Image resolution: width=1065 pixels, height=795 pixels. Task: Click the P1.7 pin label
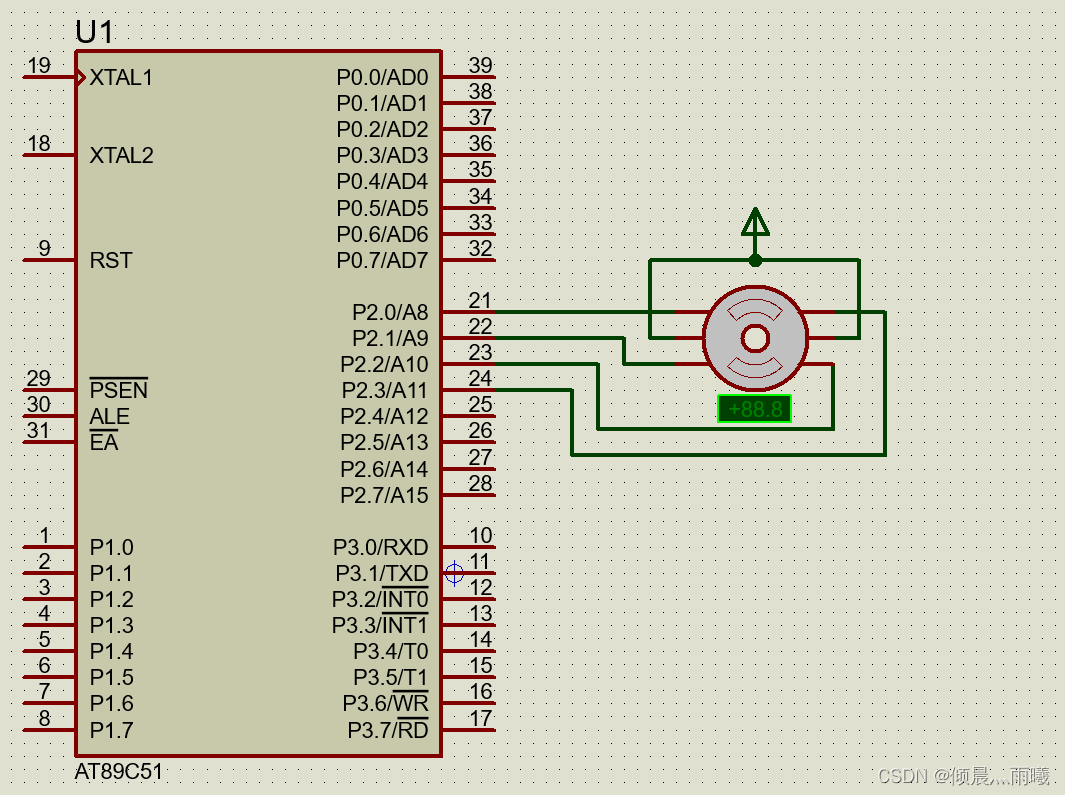coord(111,730)
